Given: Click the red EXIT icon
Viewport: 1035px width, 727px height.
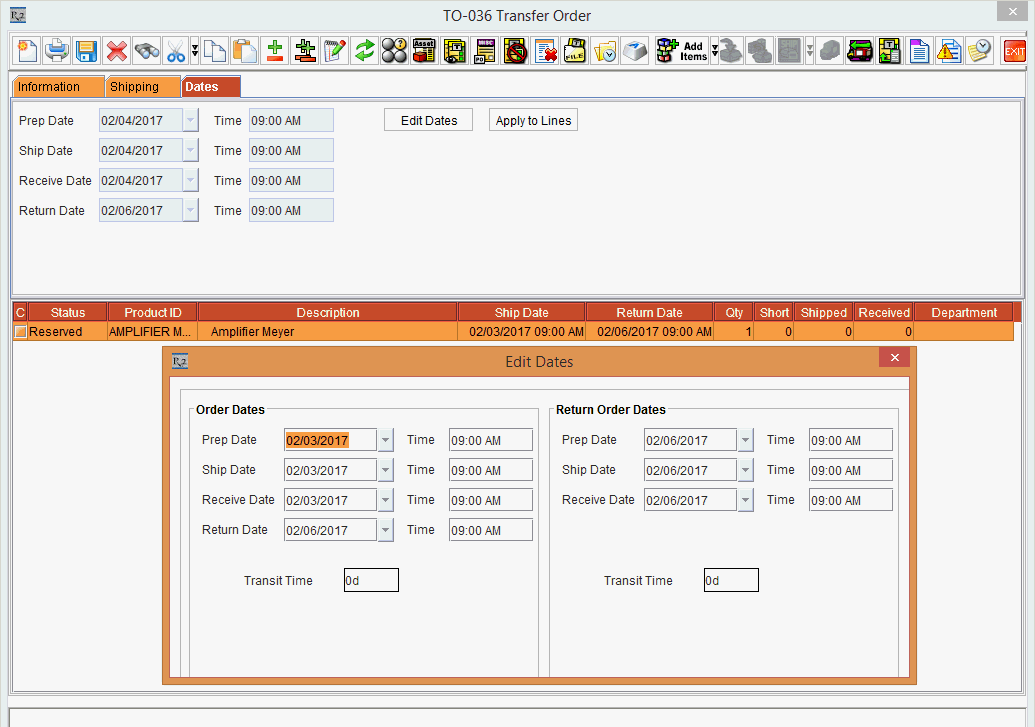Looking at the screenshot, I should (x=1014, y=50).
